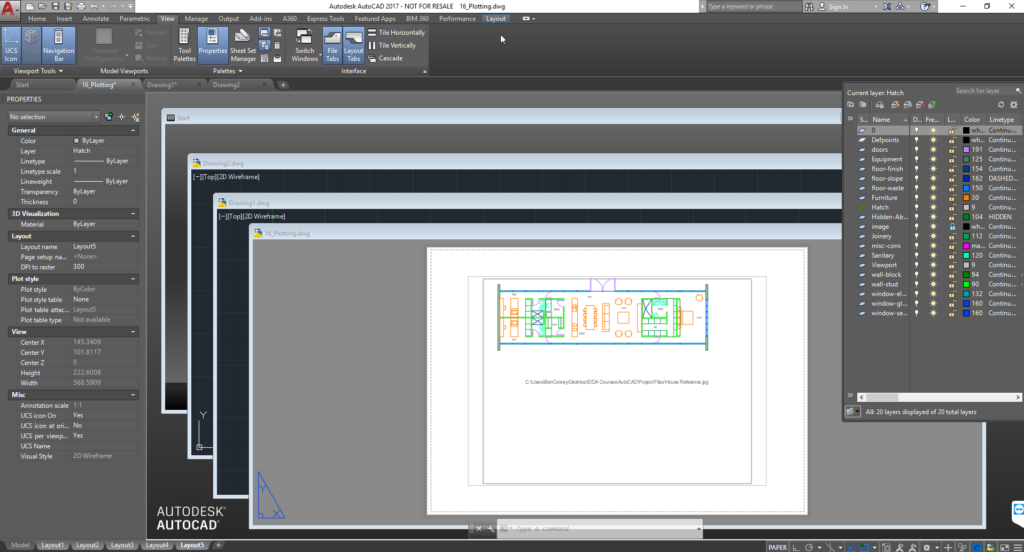
Task: Toggle the lock icon for Joinery layer
Action: (x=952, y=236)
